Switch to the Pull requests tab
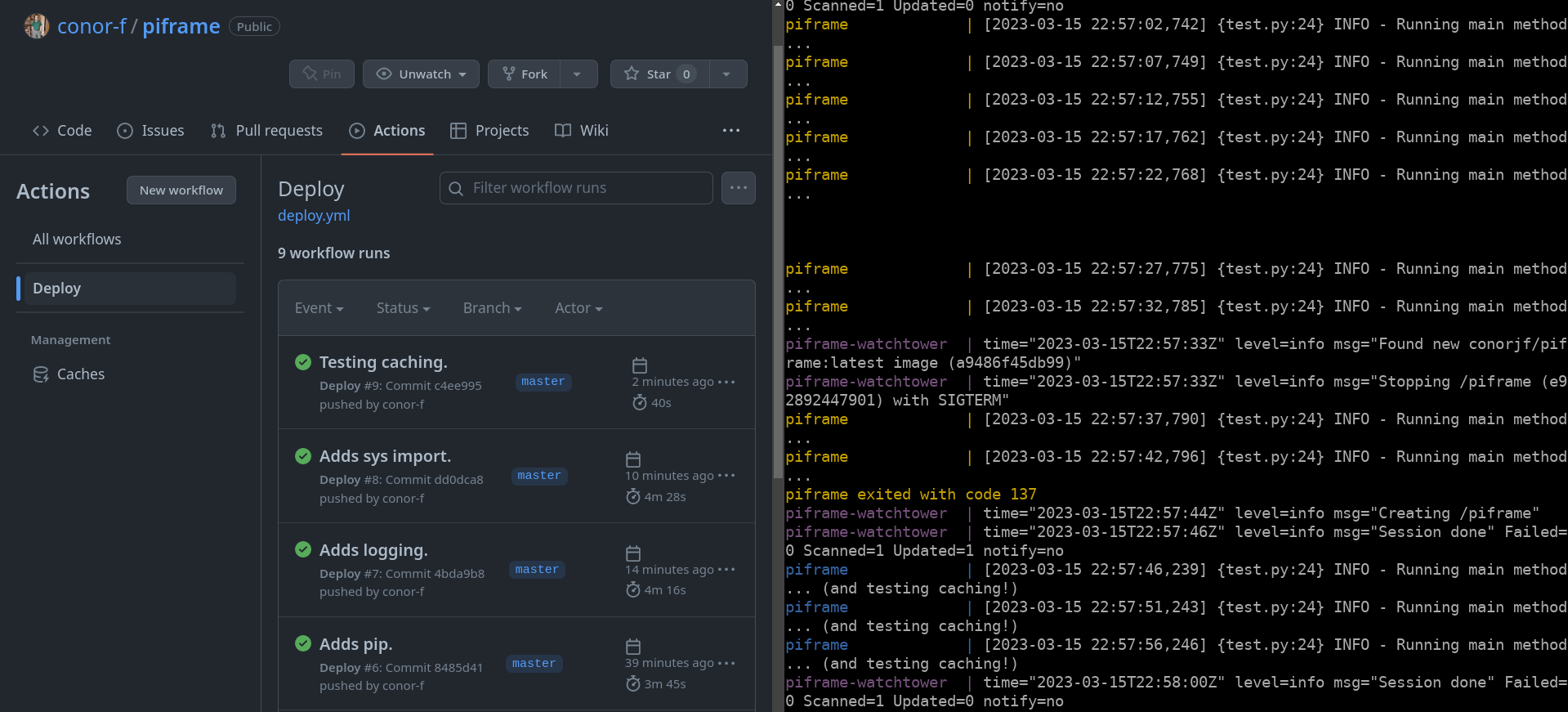 pos(266,131)
